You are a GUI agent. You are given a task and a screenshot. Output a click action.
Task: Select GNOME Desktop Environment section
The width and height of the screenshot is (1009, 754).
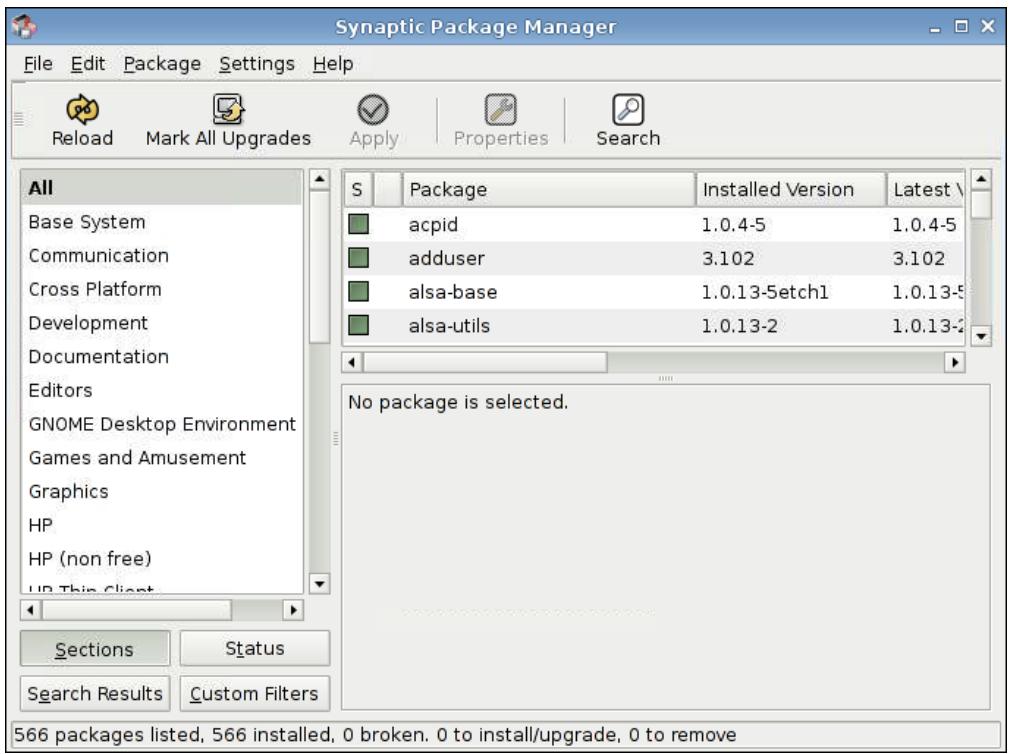click(x=162, y=424)
